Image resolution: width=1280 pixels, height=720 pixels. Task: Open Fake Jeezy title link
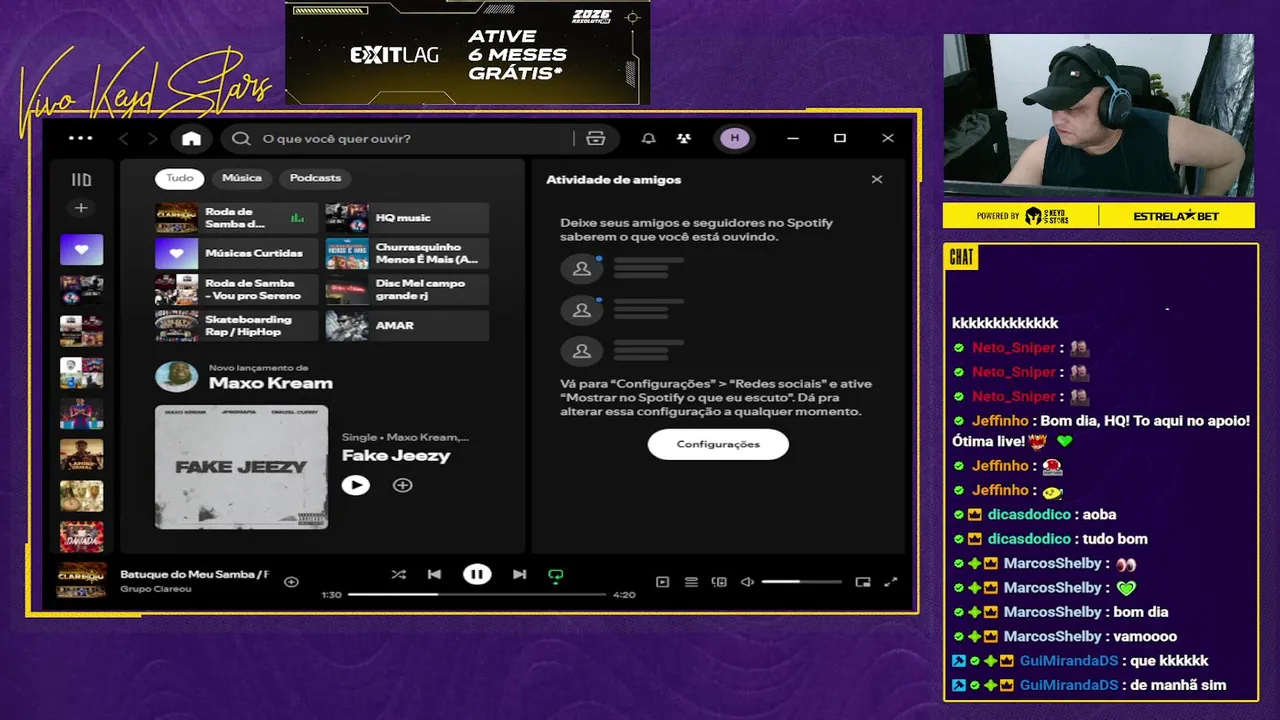pyautogui.click(x=396, y=455)
